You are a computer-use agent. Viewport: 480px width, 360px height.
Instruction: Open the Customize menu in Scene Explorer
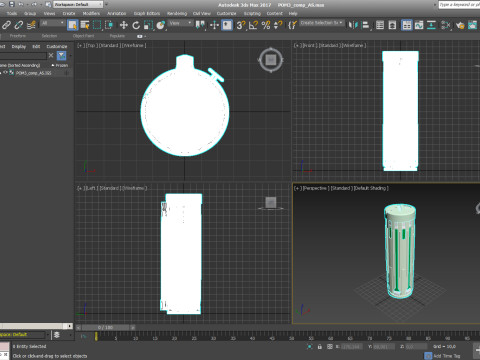[57, 47]
